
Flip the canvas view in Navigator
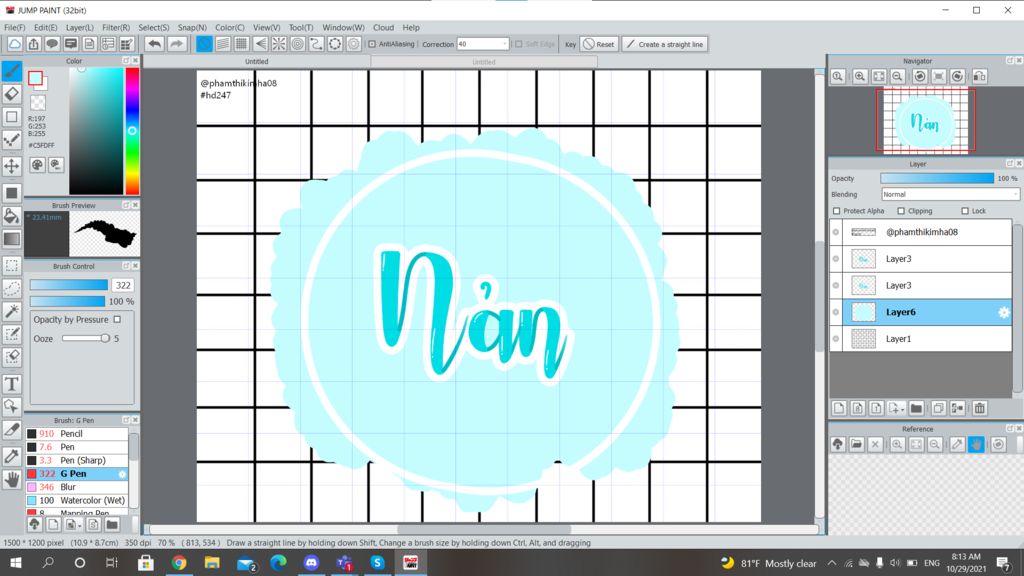(980, 76)
